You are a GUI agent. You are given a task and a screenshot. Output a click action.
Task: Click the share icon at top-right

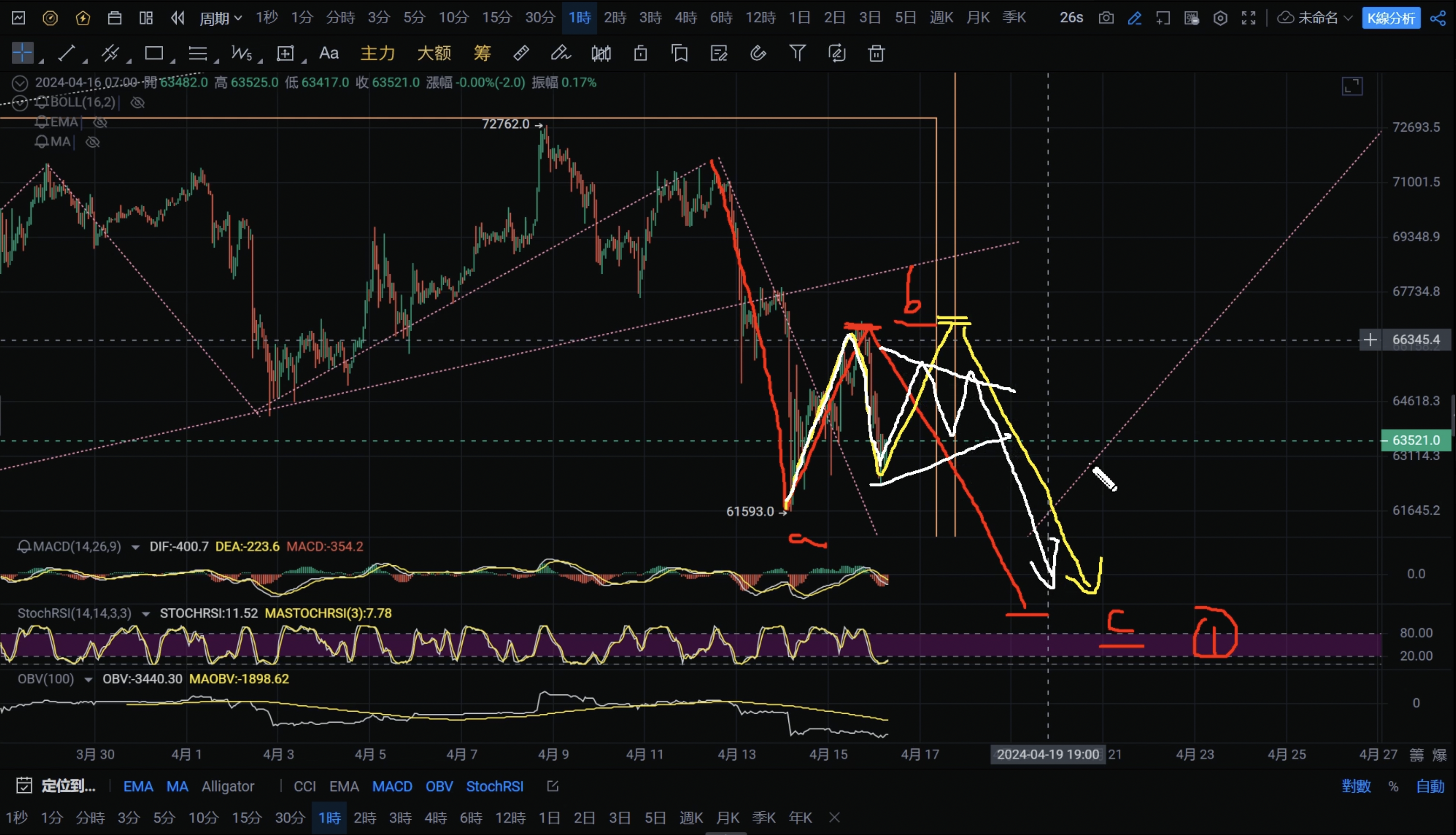(x=1438, y=18)
